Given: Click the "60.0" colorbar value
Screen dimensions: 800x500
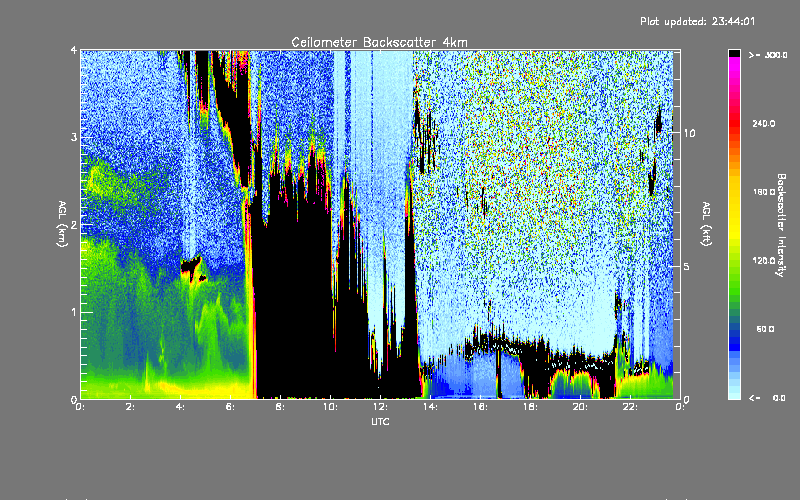Looking at the screenshot, I should click(x=765, y=329).
